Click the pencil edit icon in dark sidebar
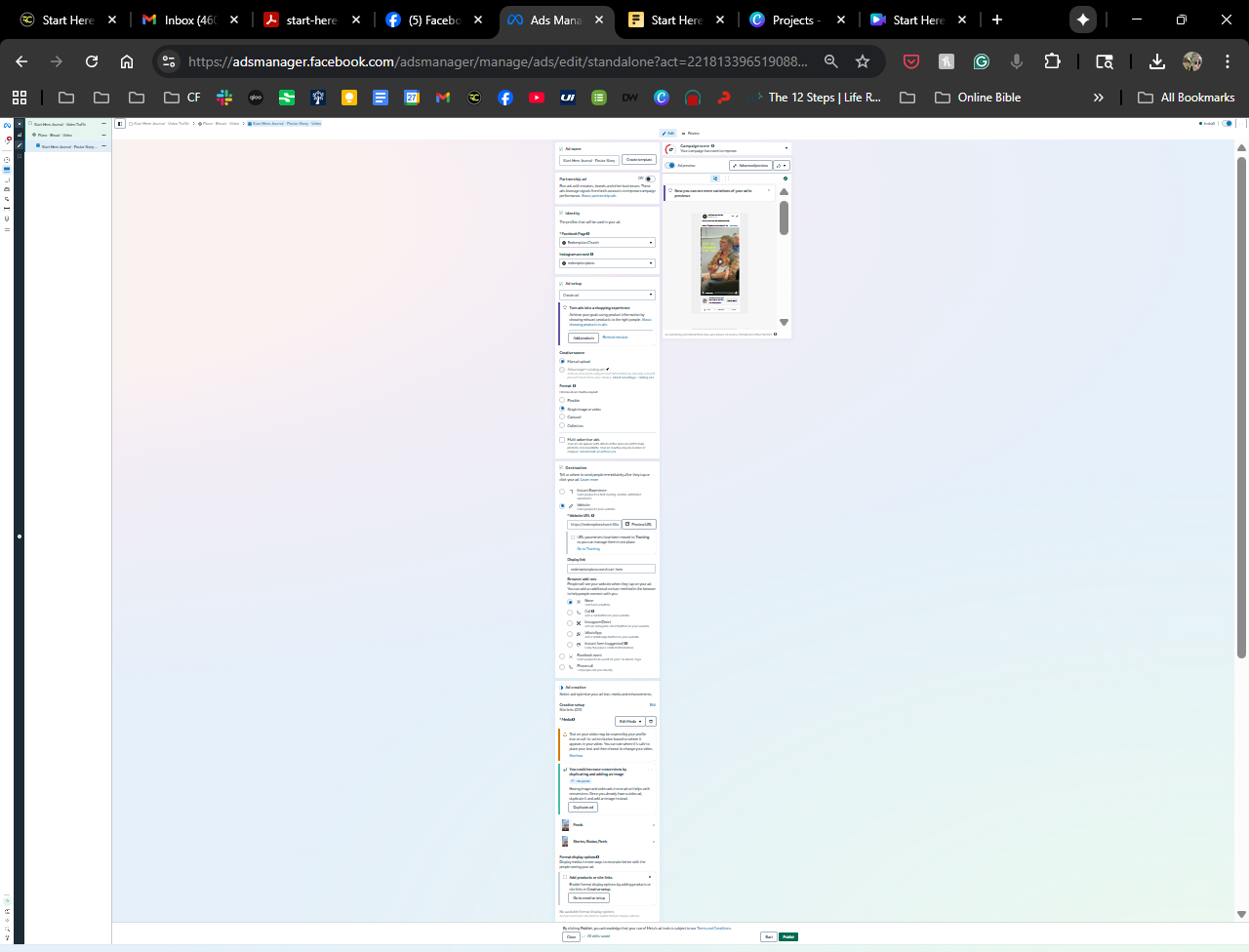This screenshot has width=1249, height=952. pos(19,145)
